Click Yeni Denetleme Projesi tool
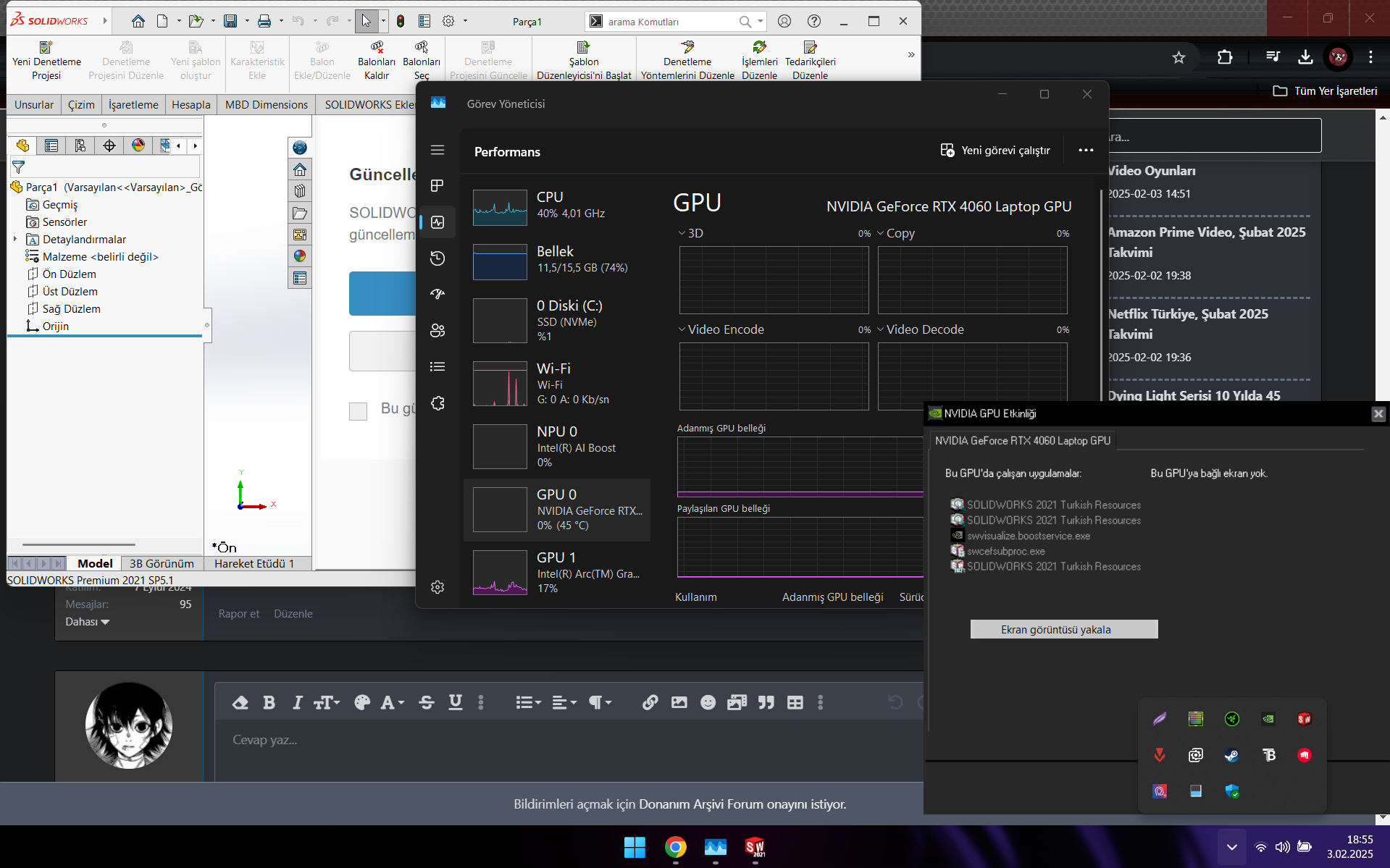 (x=46, y=61)
